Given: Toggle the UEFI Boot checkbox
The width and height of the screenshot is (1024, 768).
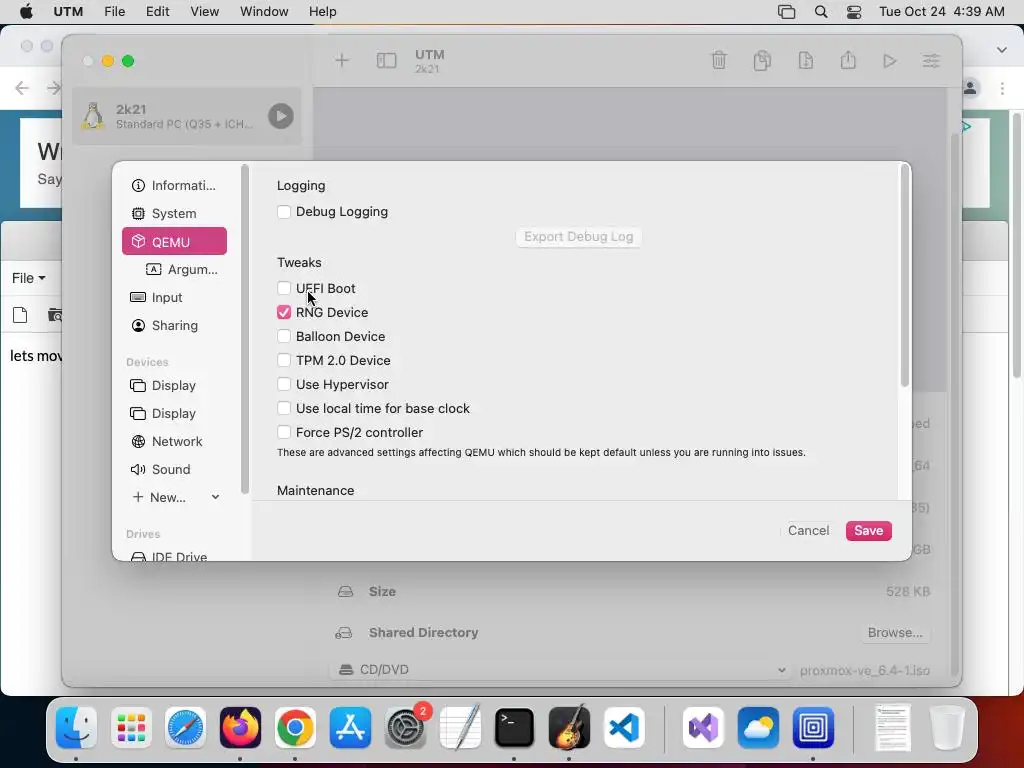Looking at the screenshot, I should click(x=283, y=288).
